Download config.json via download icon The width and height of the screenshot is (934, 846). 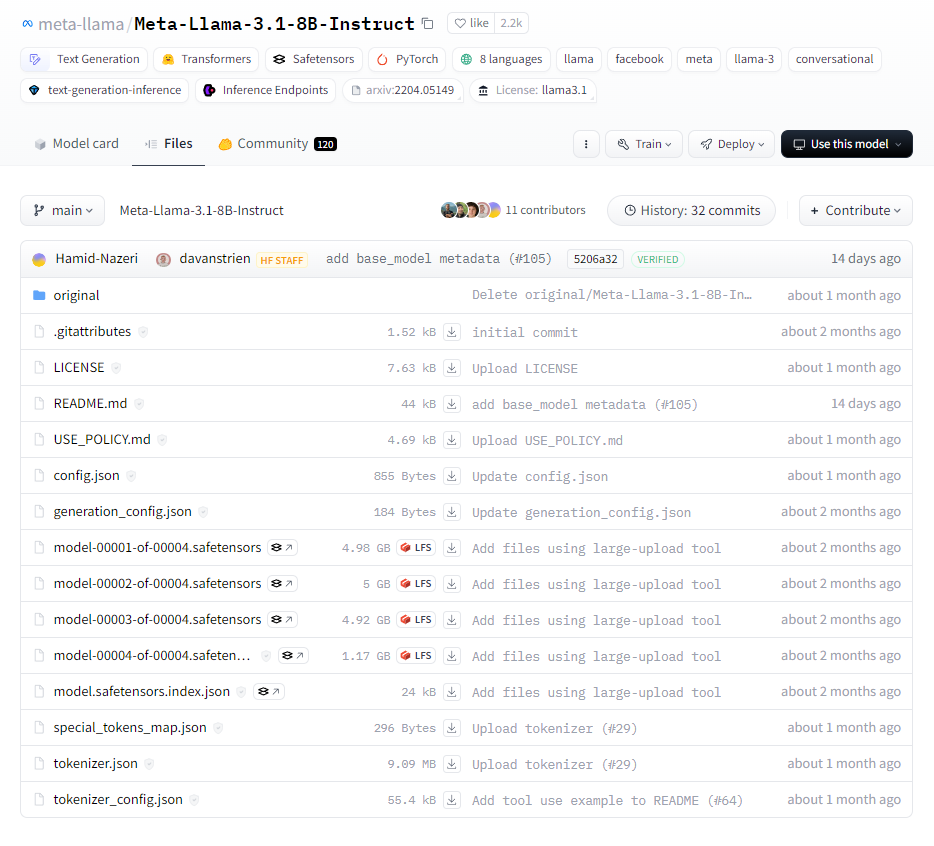[452, 476]
